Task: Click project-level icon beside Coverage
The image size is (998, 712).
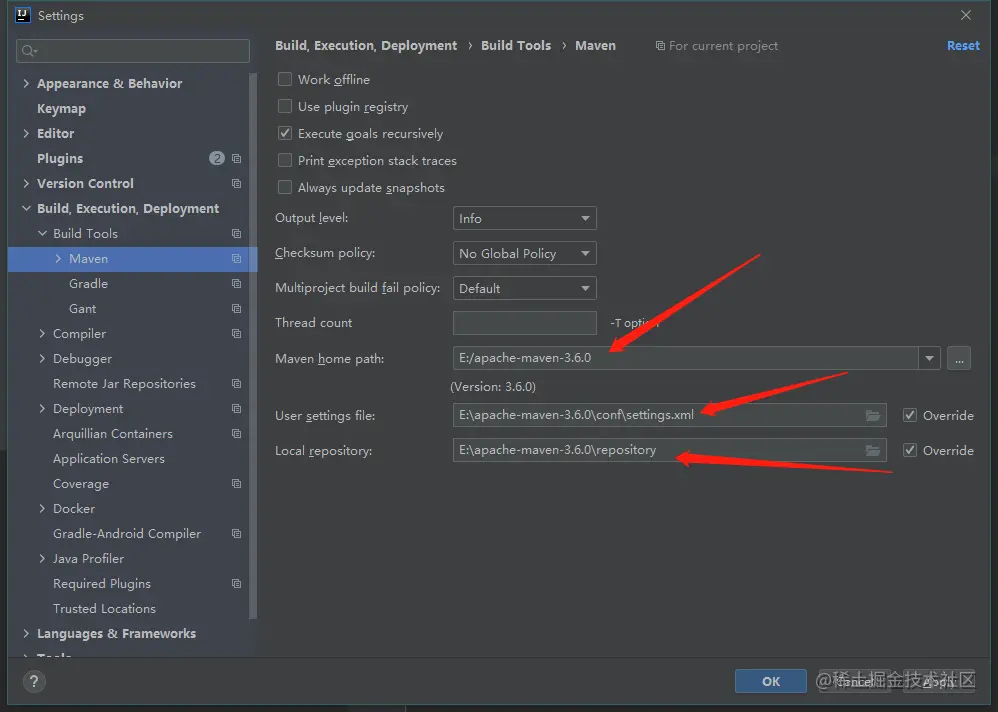Action: [237, 484]
